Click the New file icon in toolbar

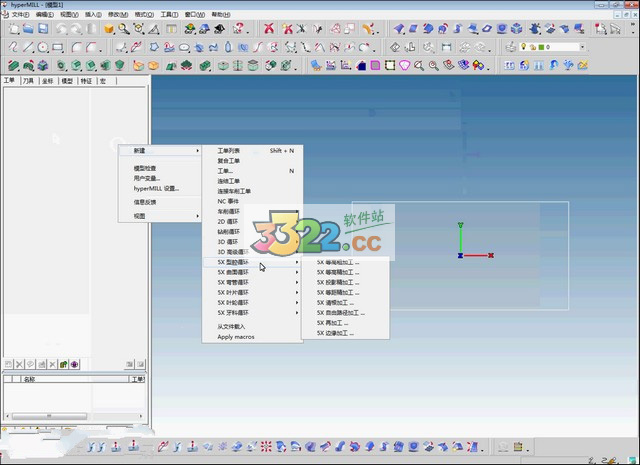(x=14, y=29)
